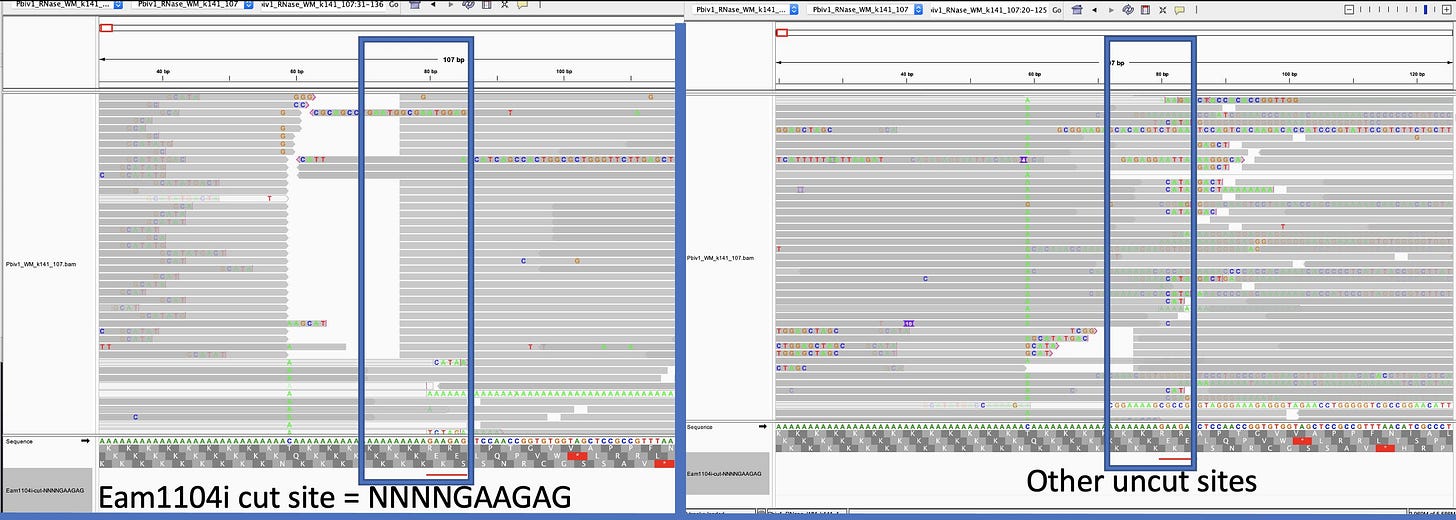Select Pbiv1_WM_k141_107.bam track name, right window
The height and width of the screenshot is (520, 1456).
tap(721, 258)
